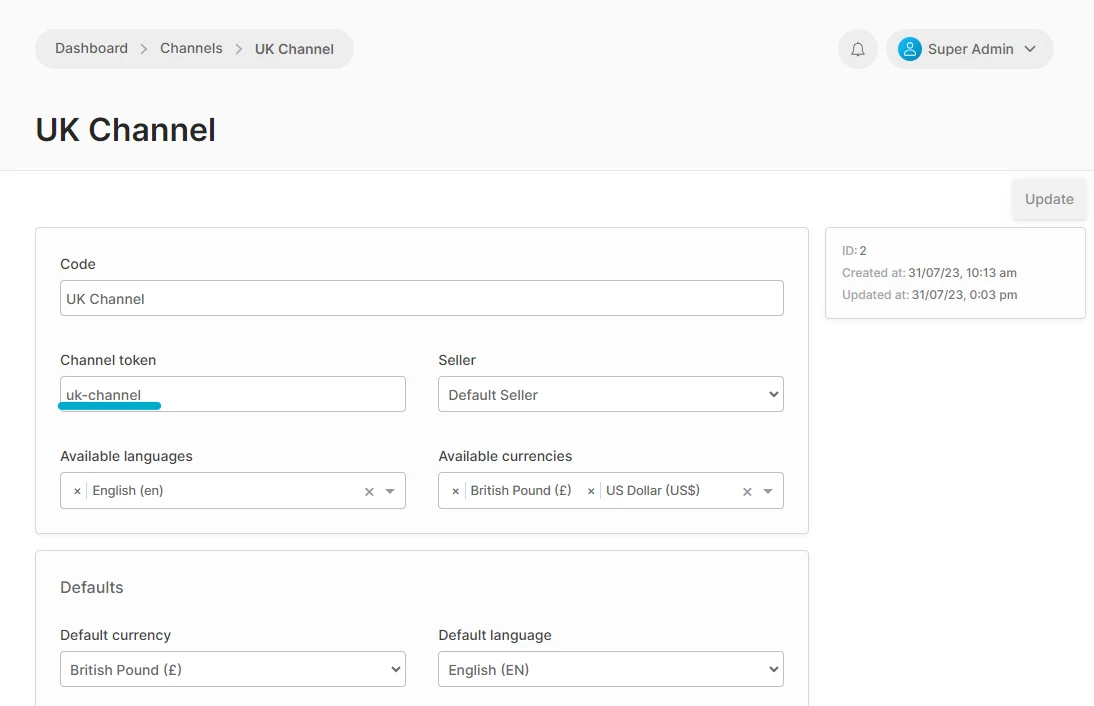Expand the Available languages dropdown arrow

pos(390,491)
